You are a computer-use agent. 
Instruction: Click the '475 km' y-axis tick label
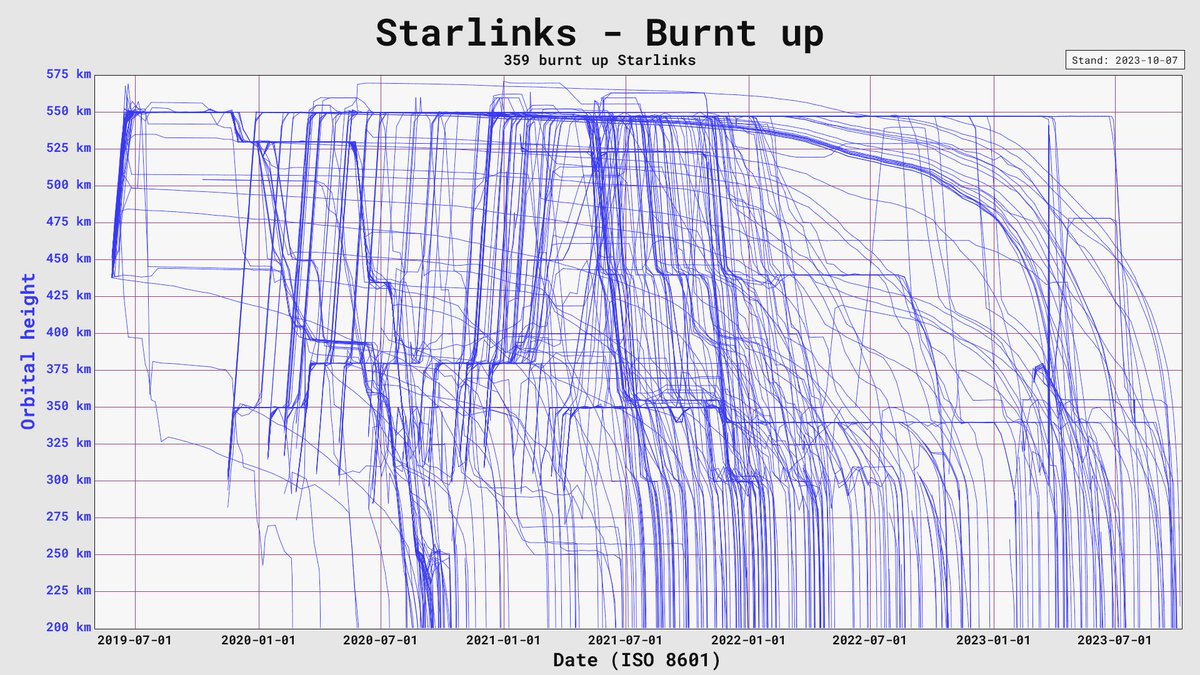(x=68, y=222)
